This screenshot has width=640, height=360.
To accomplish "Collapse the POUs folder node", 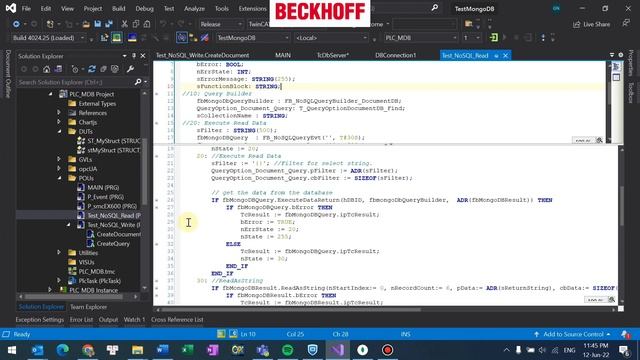I will [59, 178].
